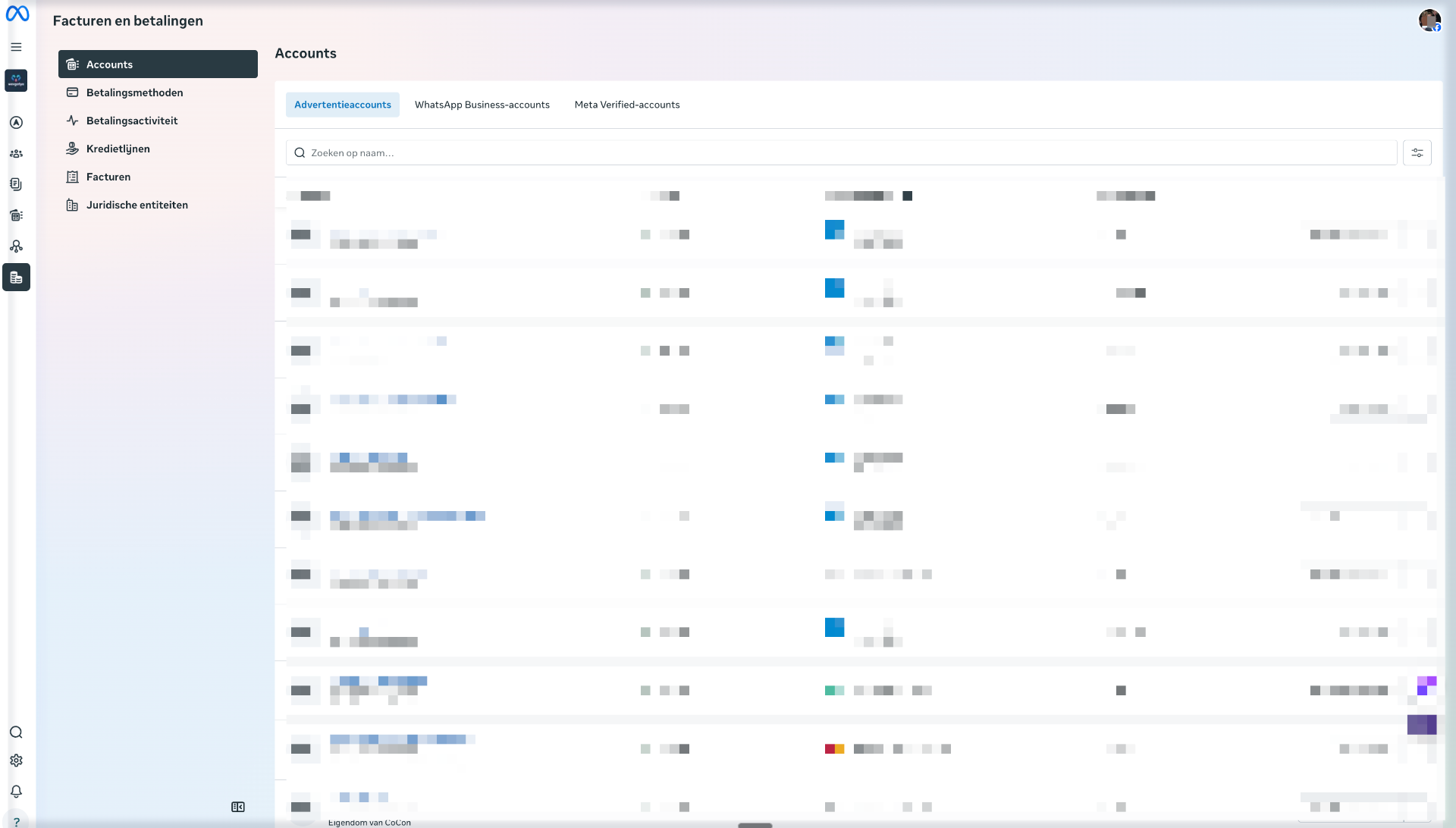
Task: Open search via the magnifier rail icon
Action: (16, 732)
